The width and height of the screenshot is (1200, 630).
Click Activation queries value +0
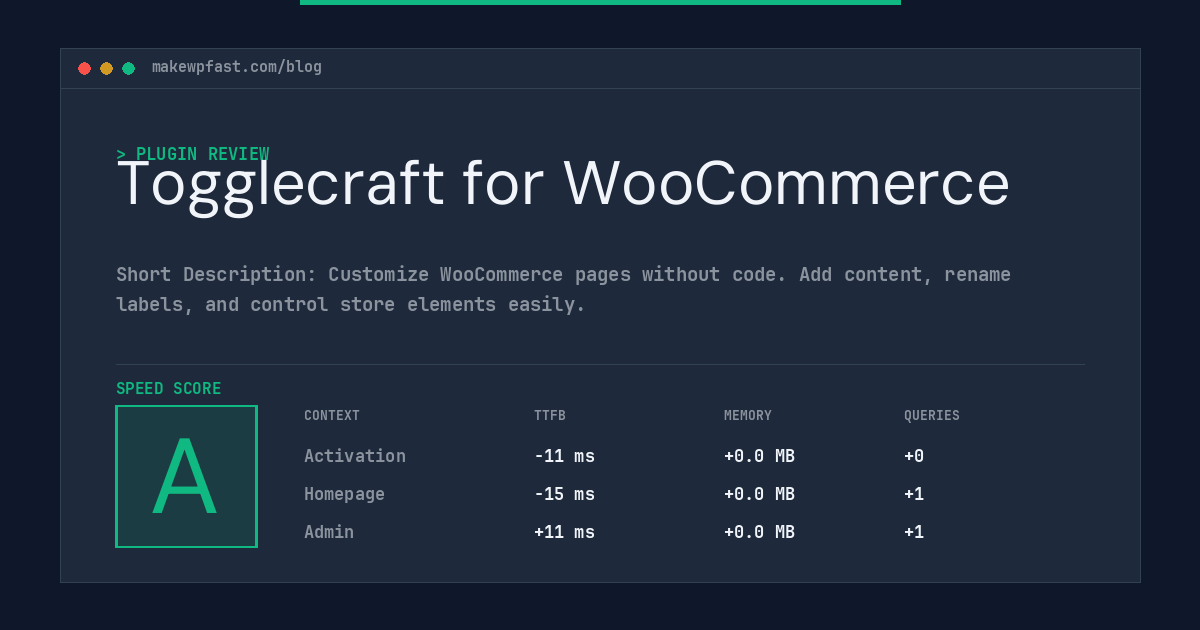tap(914, 456)
